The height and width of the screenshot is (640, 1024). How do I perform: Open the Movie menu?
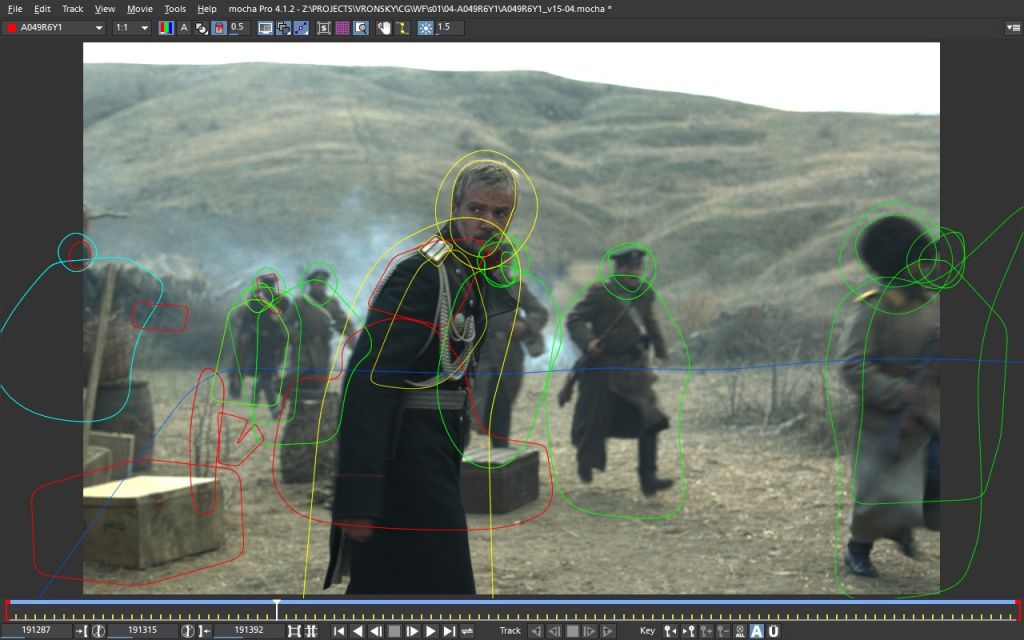click(140, 9)
